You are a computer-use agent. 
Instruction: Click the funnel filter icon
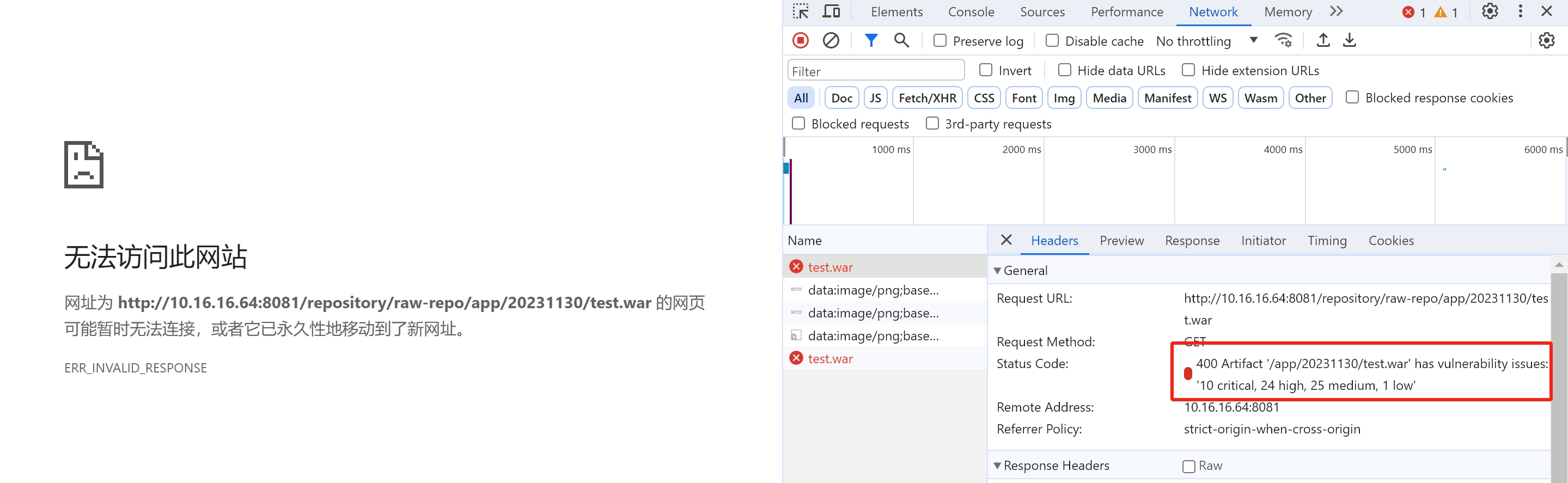pos(871,41)
